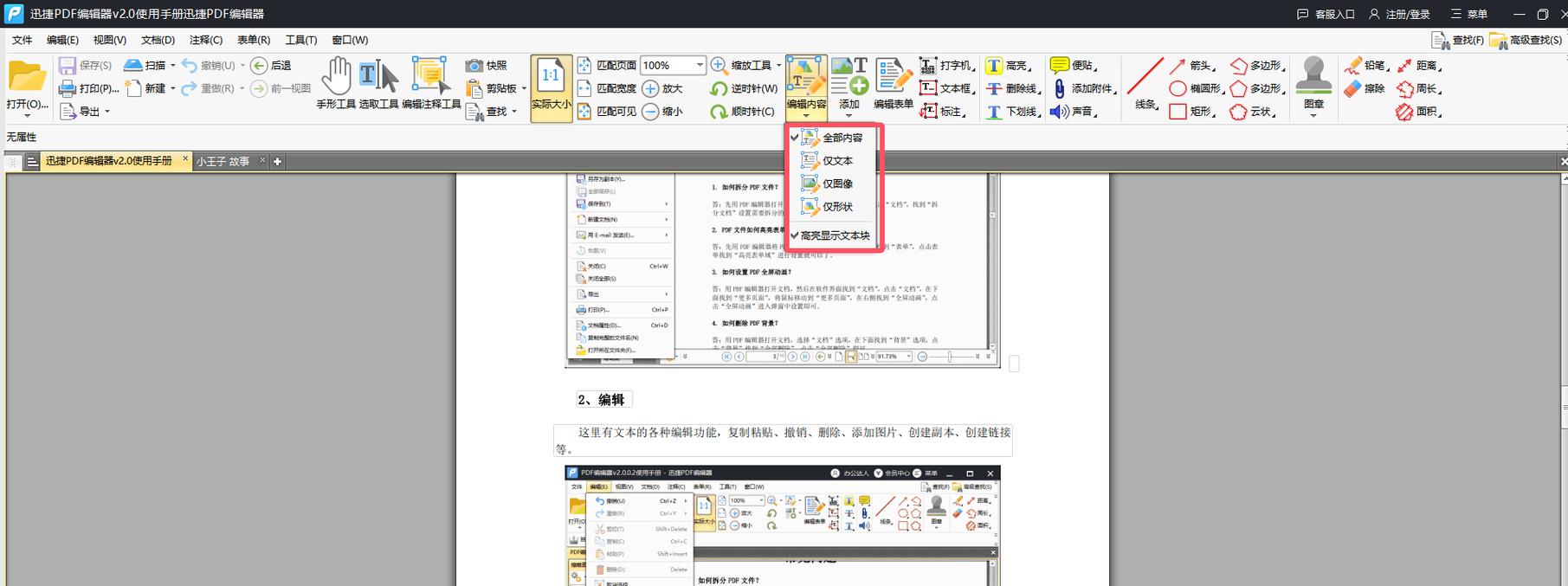Click the Print (打印) printer icon
The height and width of the screenshot is (586, 1568).
[x=68, y=88]
